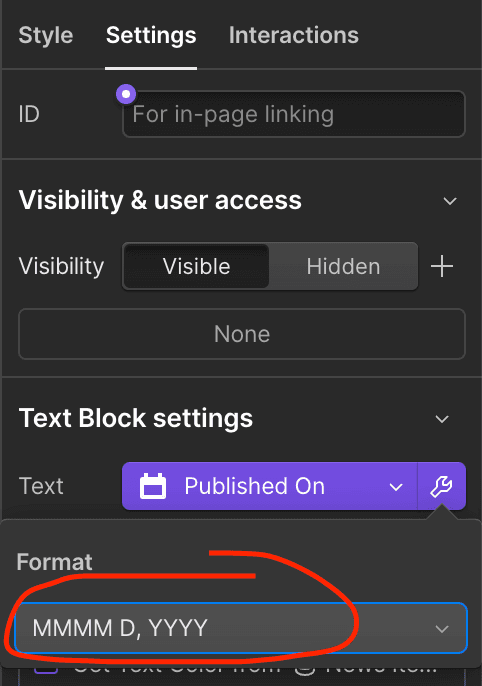The width and height of the screenshot is (482, 686).
Task: Collapse Visibility & user access section chevron
Action: point(450,201)
